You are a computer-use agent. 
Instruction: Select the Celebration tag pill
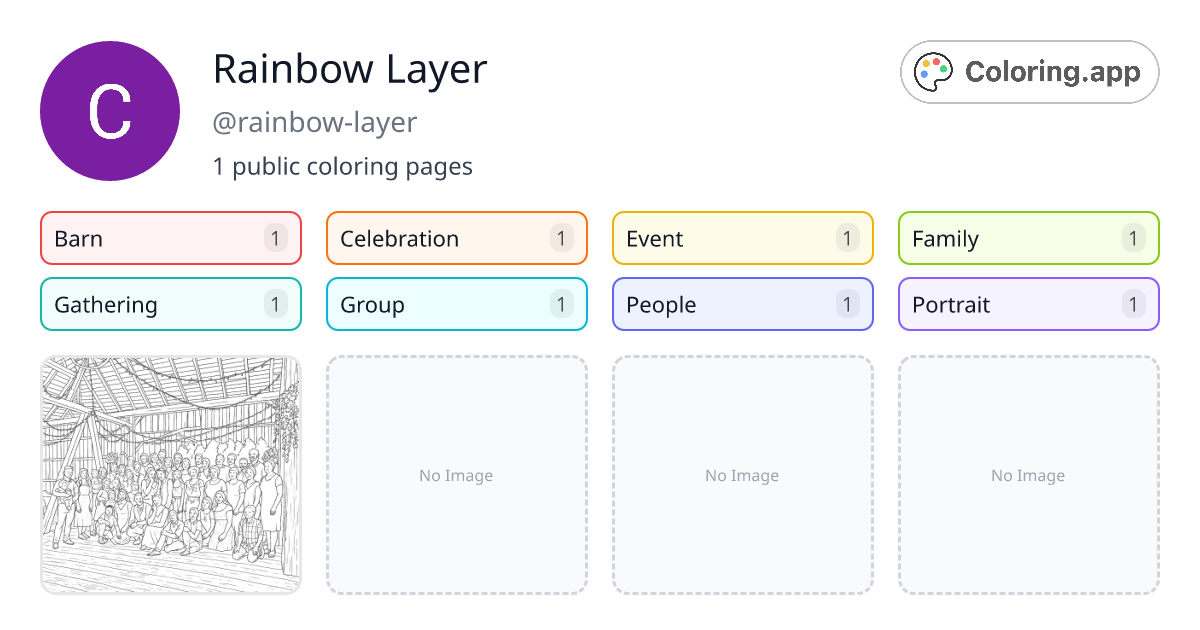[x=456, y=238]
